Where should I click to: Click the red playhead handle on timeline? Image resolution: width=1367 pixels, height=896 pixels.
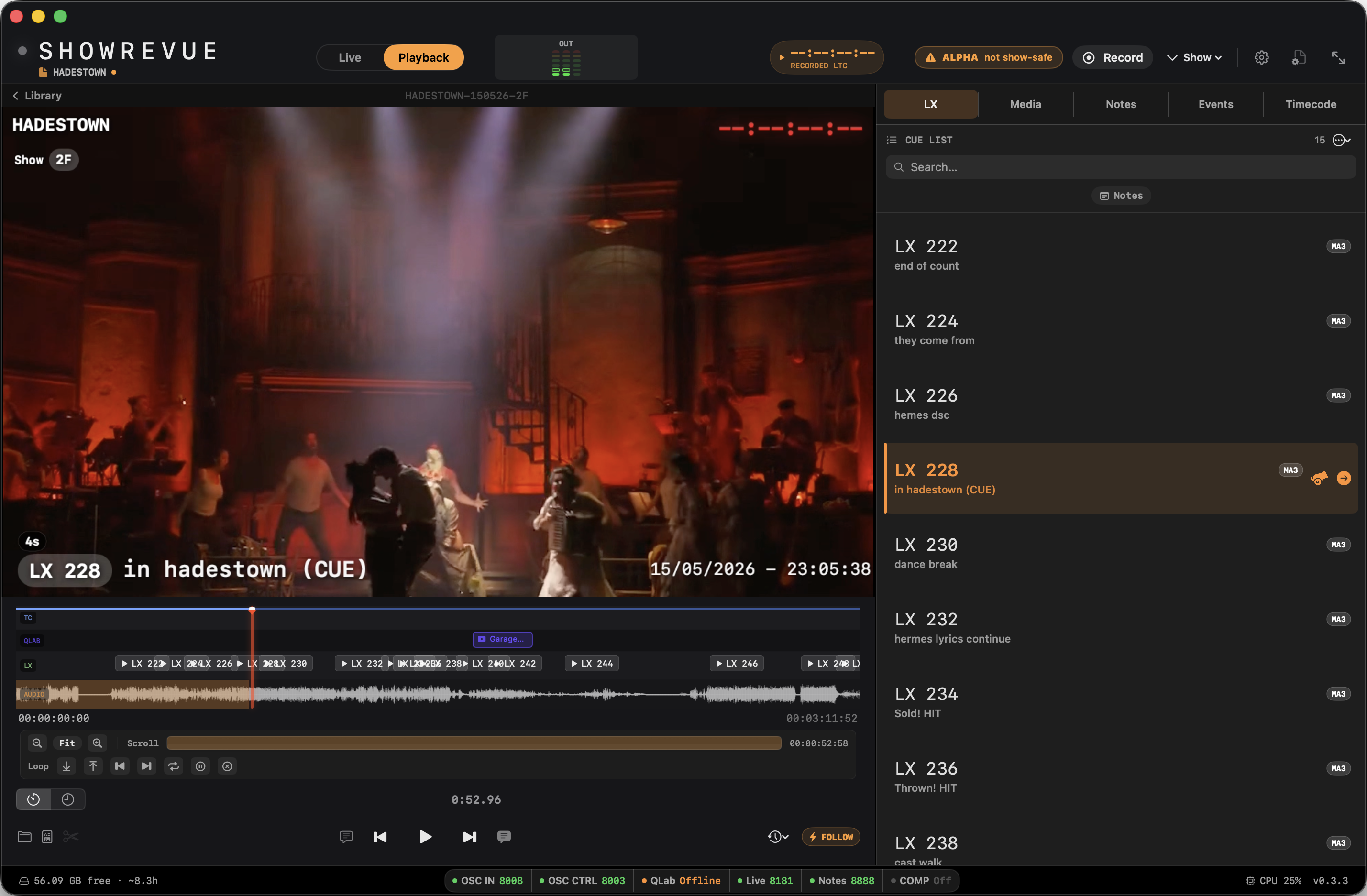click(252, 610)
